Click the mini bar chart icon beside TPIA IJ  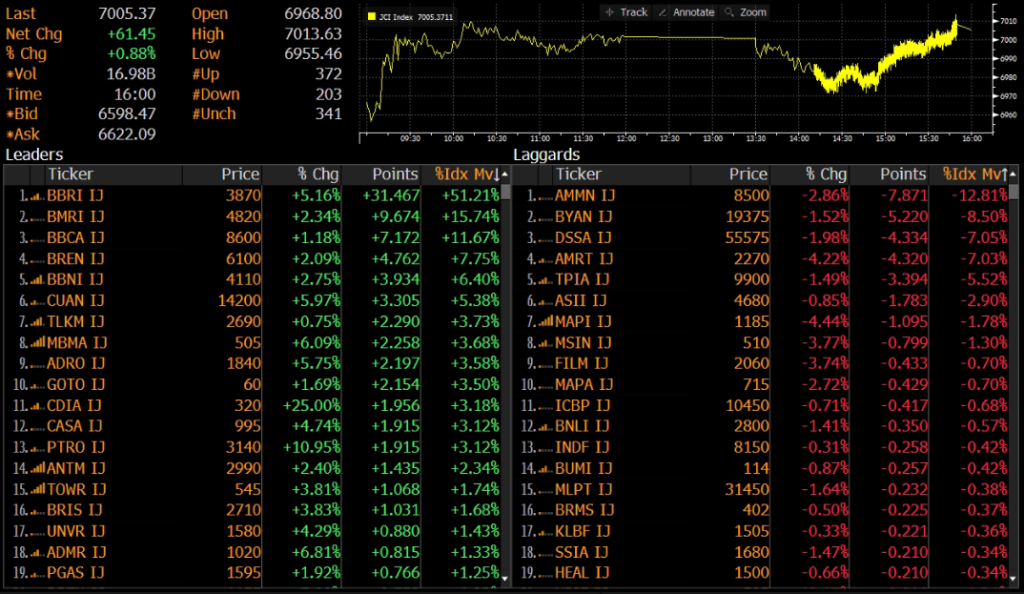(x=545, y=279)
